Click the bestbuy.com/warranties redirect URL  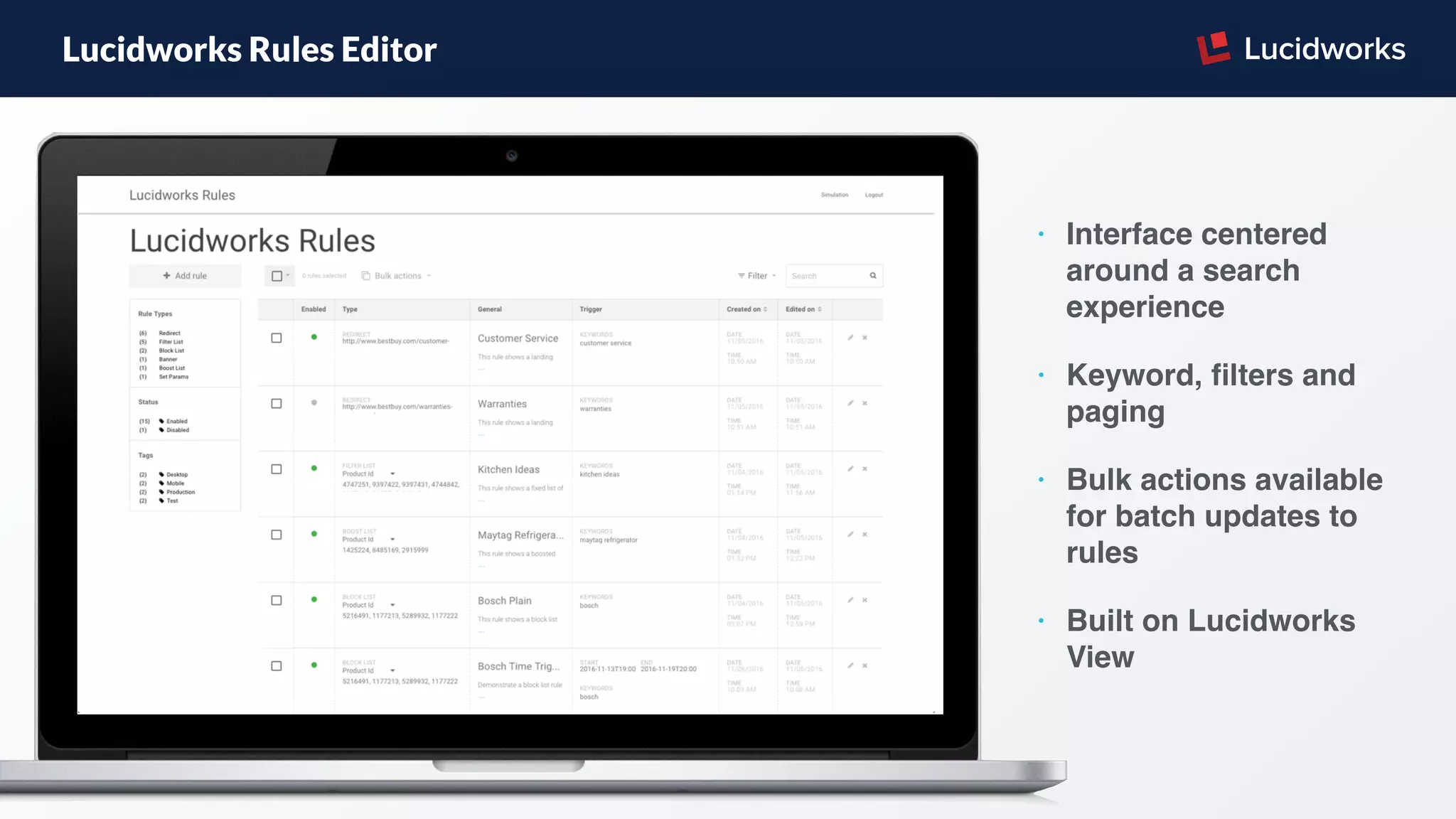click(x=397, y=407)
